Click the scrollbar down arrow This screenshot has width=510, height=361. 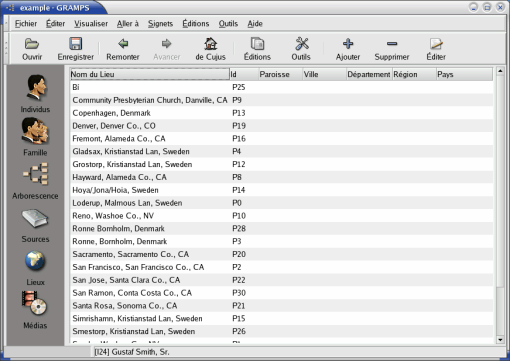point(500,340)
